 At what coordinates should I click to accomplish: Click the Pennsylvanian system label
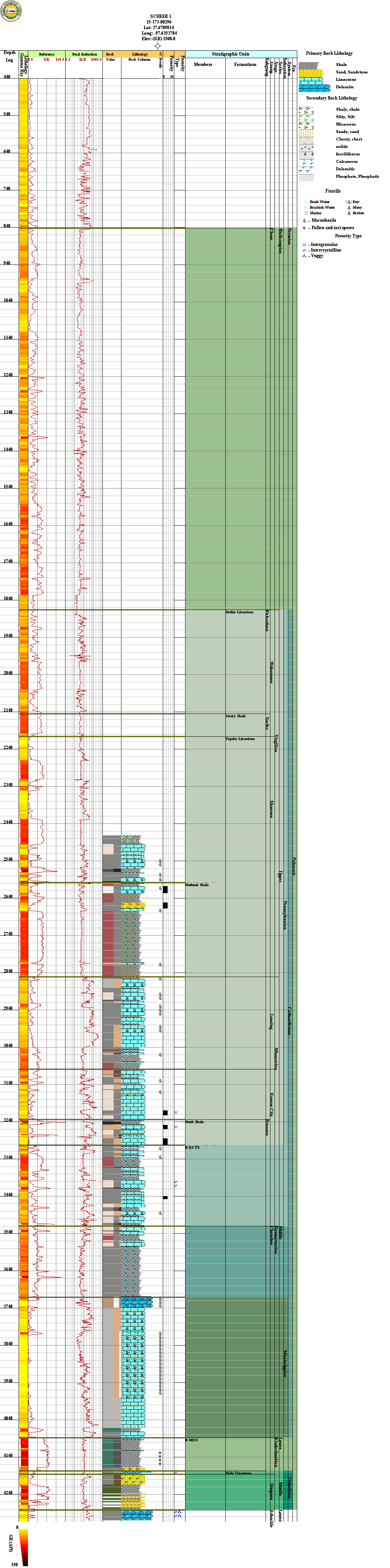pos(284,915)
